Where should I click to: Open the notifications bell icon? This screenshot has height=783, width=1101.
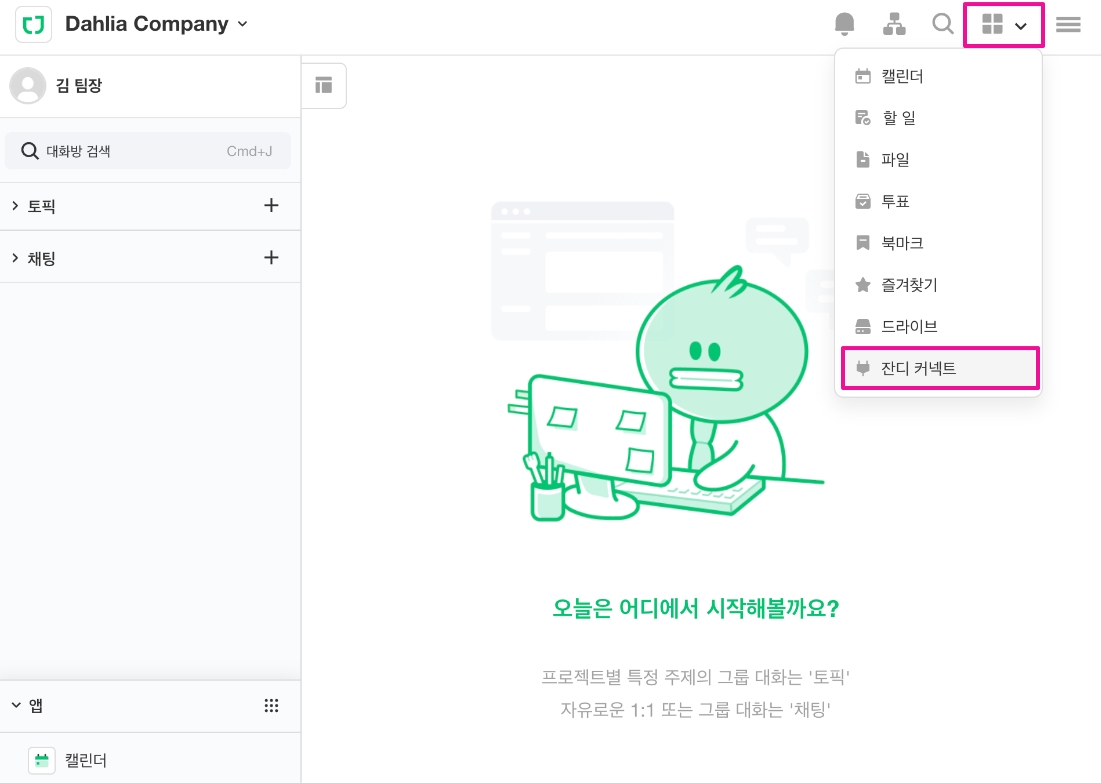844,25
